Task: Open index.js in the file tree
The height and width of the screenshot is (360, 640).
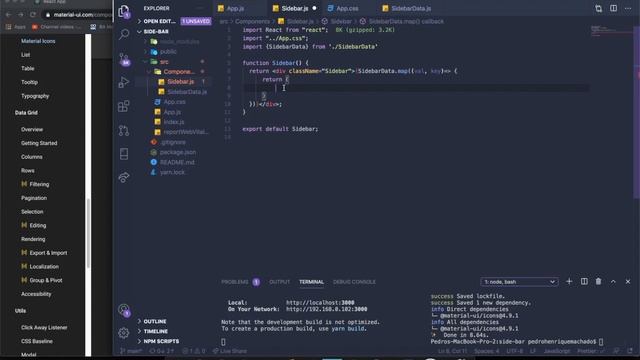Action: point(175,122)
